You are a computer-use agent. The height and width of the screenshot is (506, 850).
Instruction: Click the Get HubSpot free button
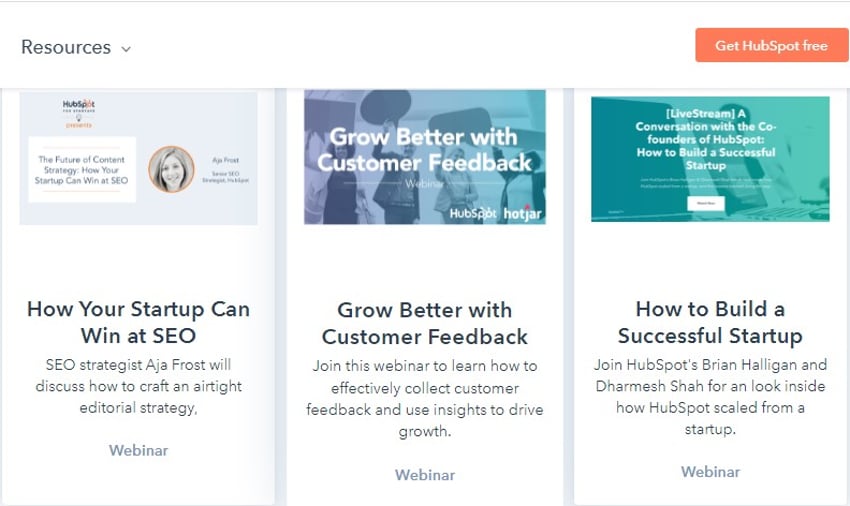[771, 46]
